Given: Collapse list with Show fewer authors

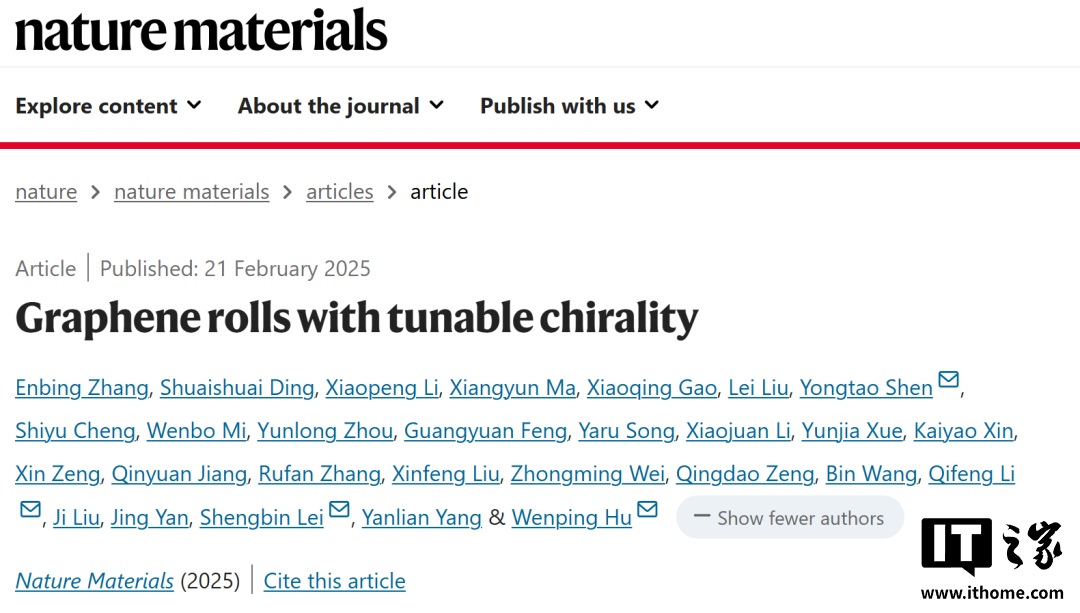Looking at the screenshot, I should pyautogui.click(x=789, y=518).
